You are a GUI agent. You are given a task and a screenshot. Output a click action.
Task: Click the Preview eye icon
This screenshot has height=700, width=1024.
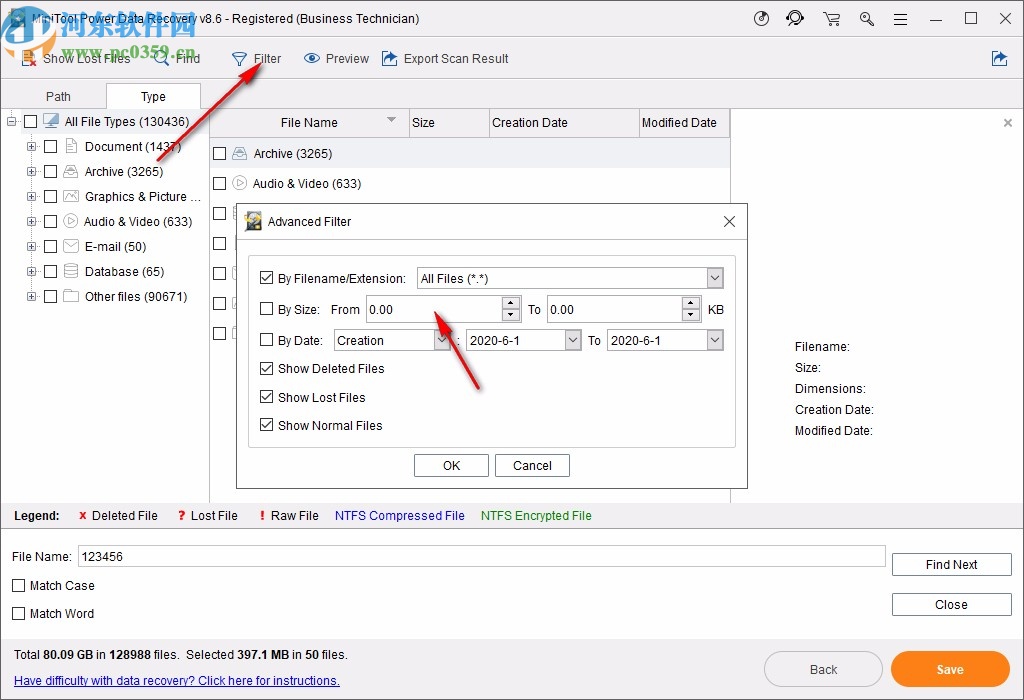[x=312, y=59]
